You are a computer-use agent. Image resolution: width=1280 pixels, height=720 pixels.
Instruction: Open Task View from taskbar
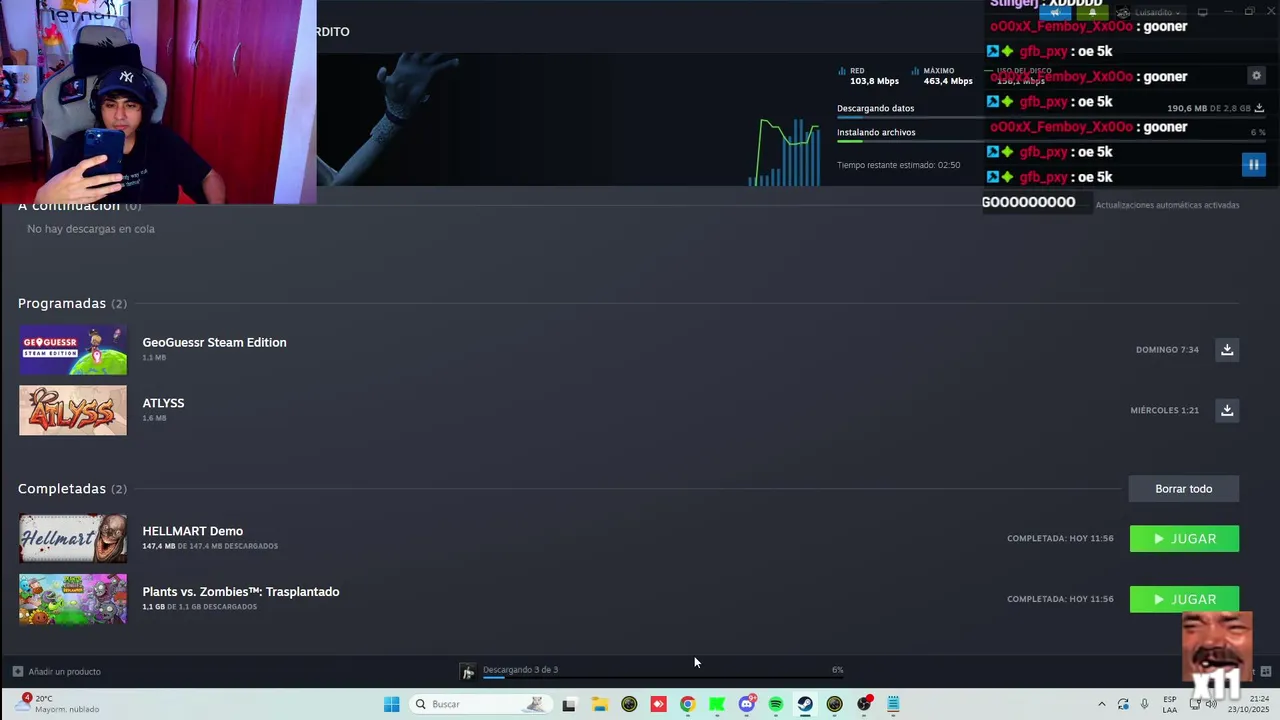pyautogui.click(x=569, y=704)
